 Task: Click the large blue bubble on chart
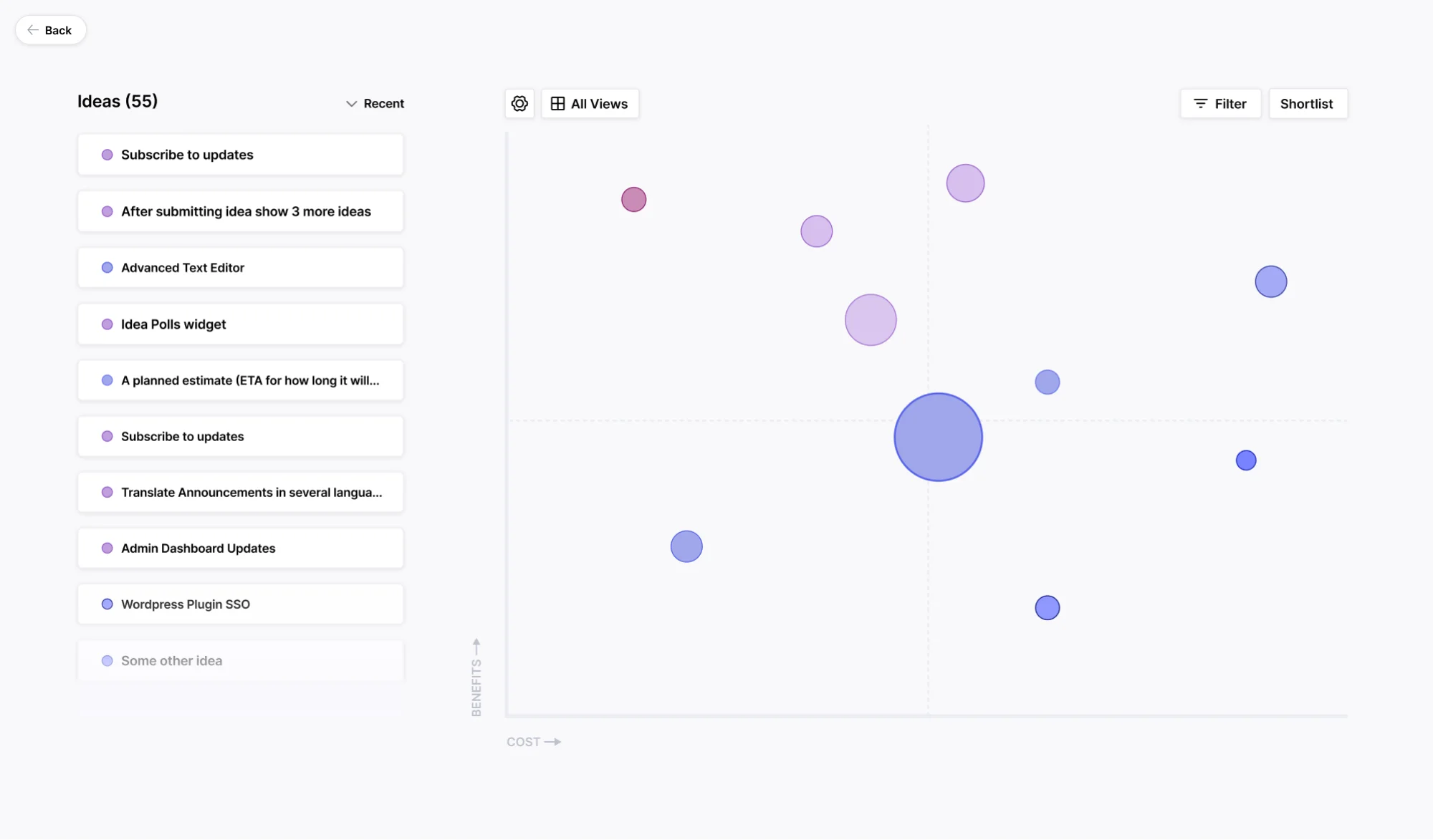click(x=938, y=436)
